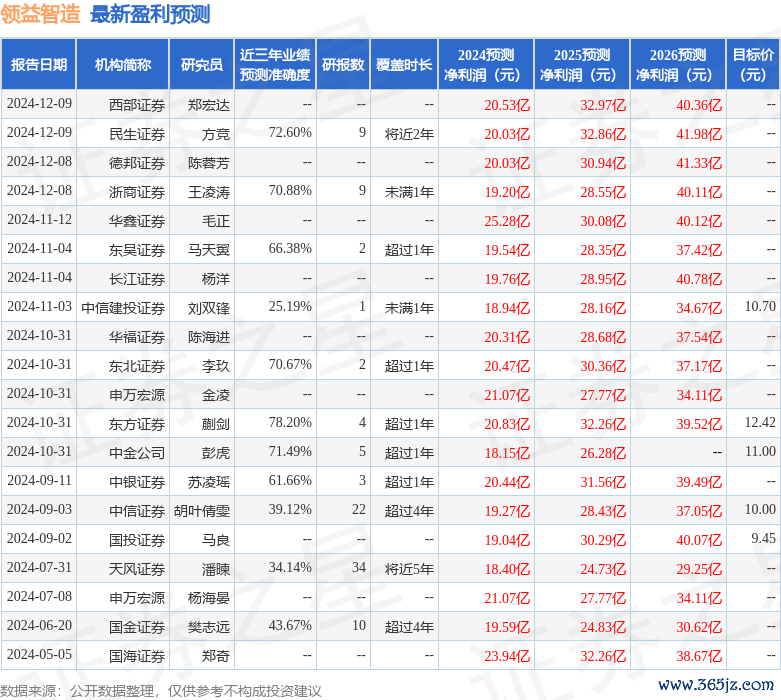Screen dimensions: 781x700
Task: Click analyst 王凌涛
Action: point(209,192)
